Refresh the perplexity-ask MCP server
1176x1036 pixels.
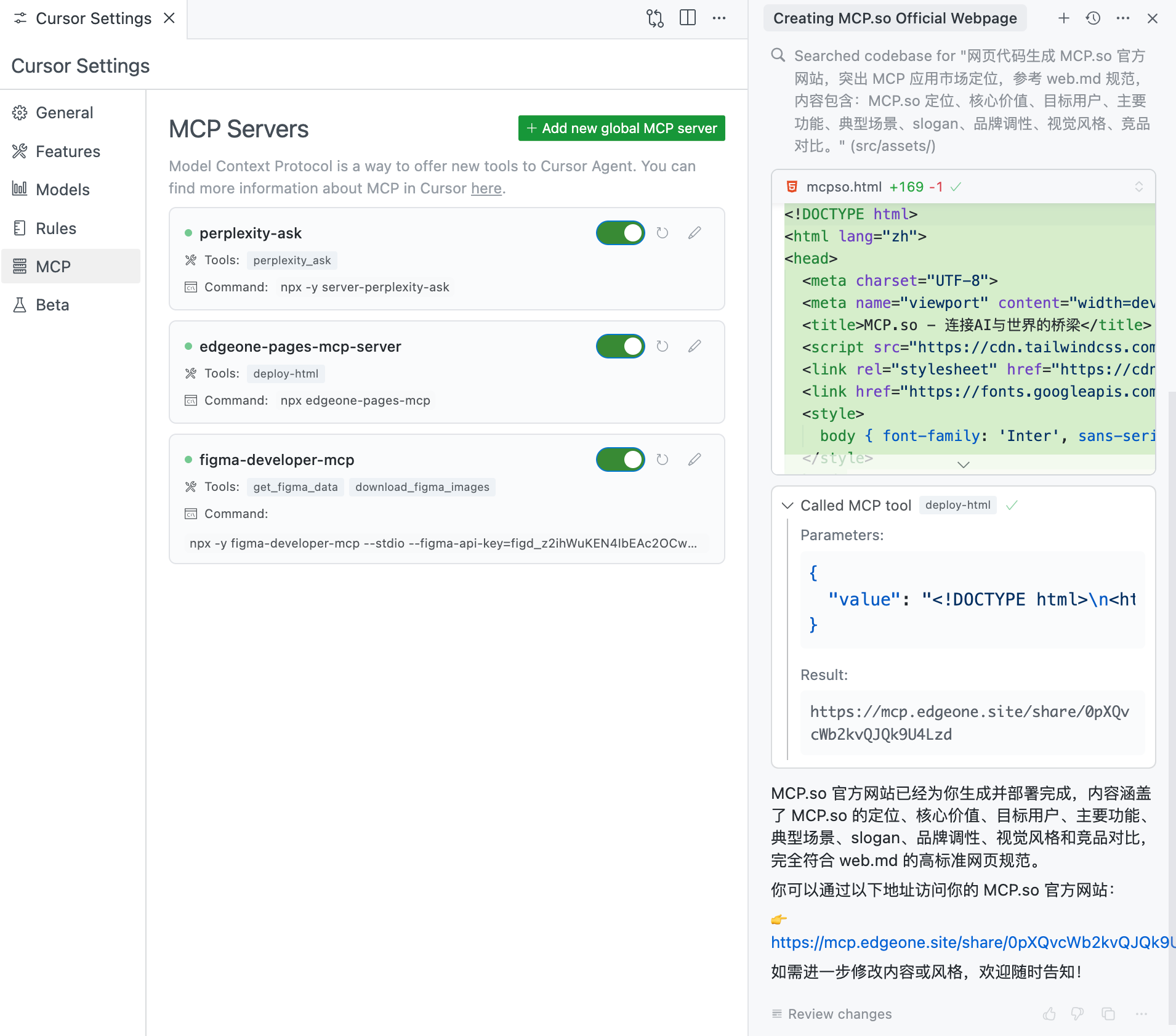663,233
